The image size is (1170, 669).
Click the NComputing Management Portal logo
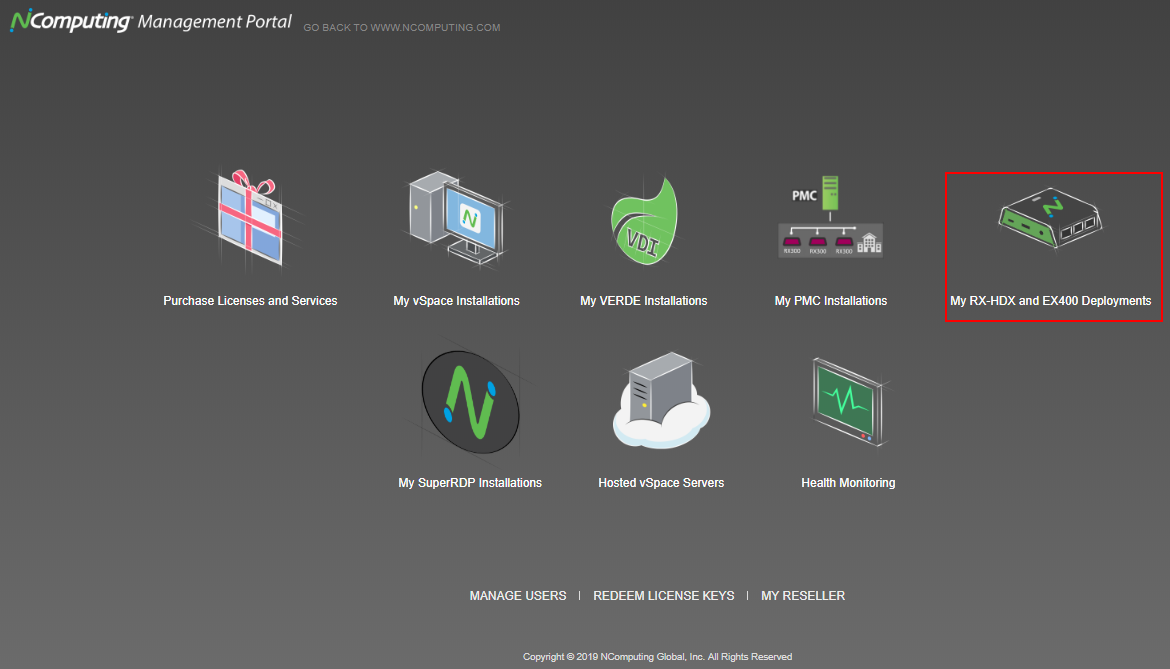pyautogui.click(x=151, y=21)
